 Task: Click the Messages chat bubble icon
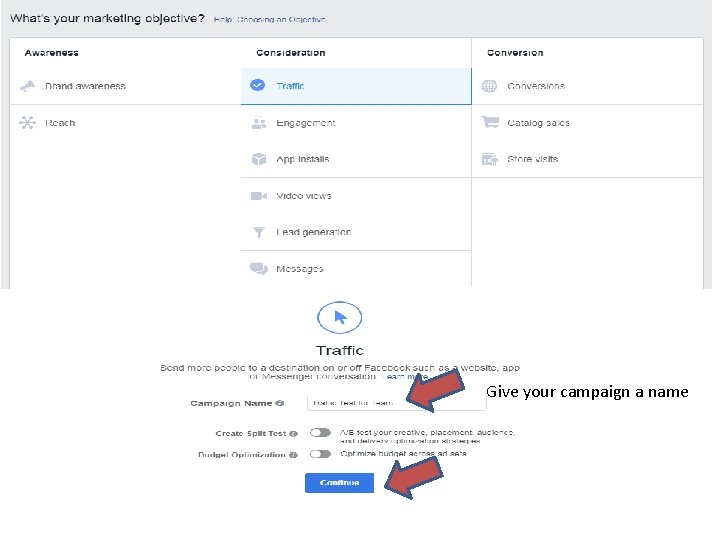tap(259, 269)
